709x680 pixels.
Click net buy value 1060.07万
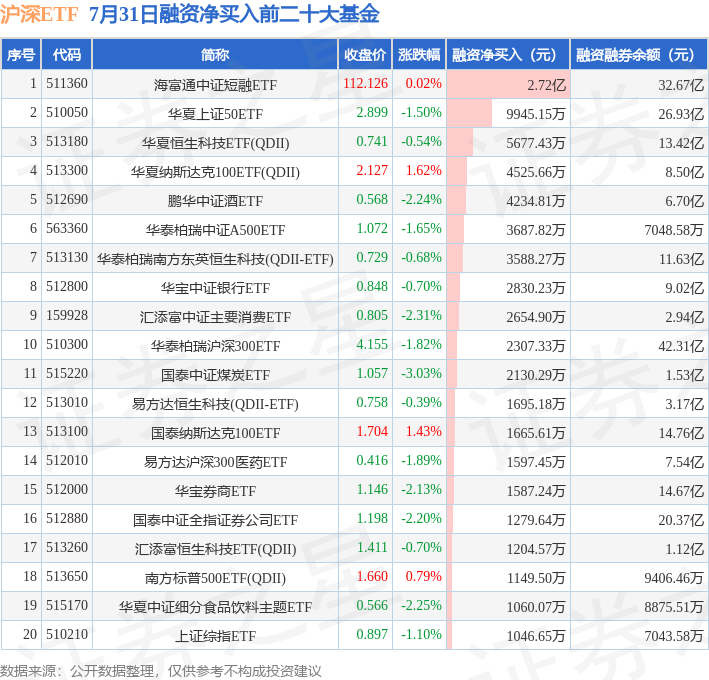tap(535, 605)
